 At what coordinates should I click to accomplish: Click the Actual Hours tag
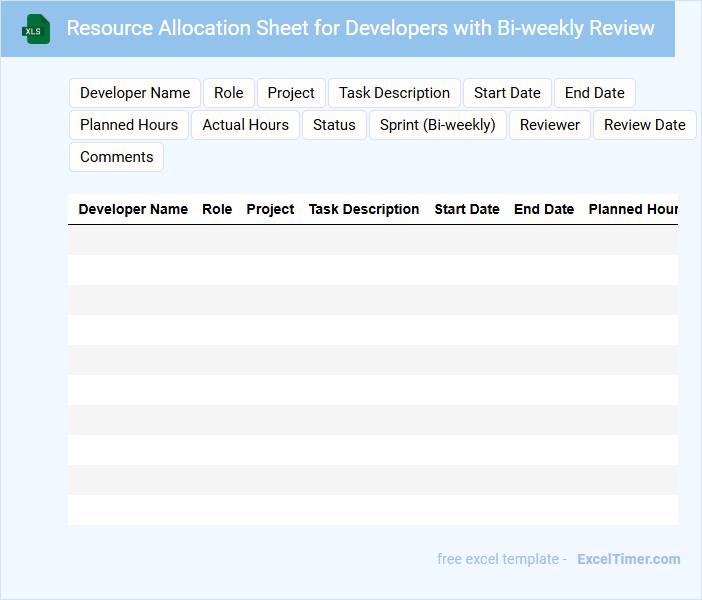pyautogui.click(x=245, y=125)
